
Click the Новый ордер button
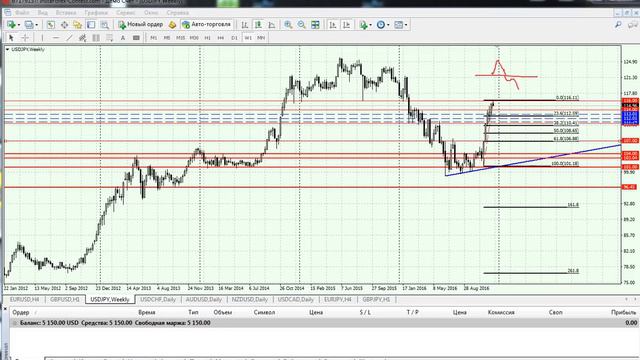point(140,24)
